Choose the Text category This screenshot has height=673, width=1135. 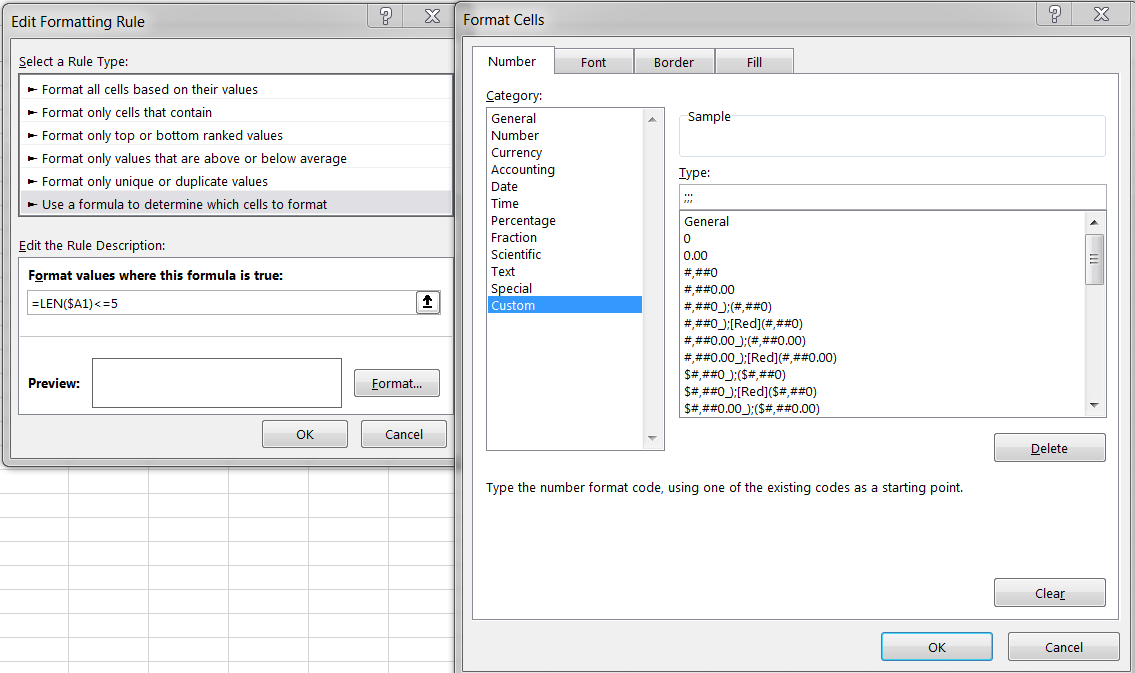click(565, 271)
